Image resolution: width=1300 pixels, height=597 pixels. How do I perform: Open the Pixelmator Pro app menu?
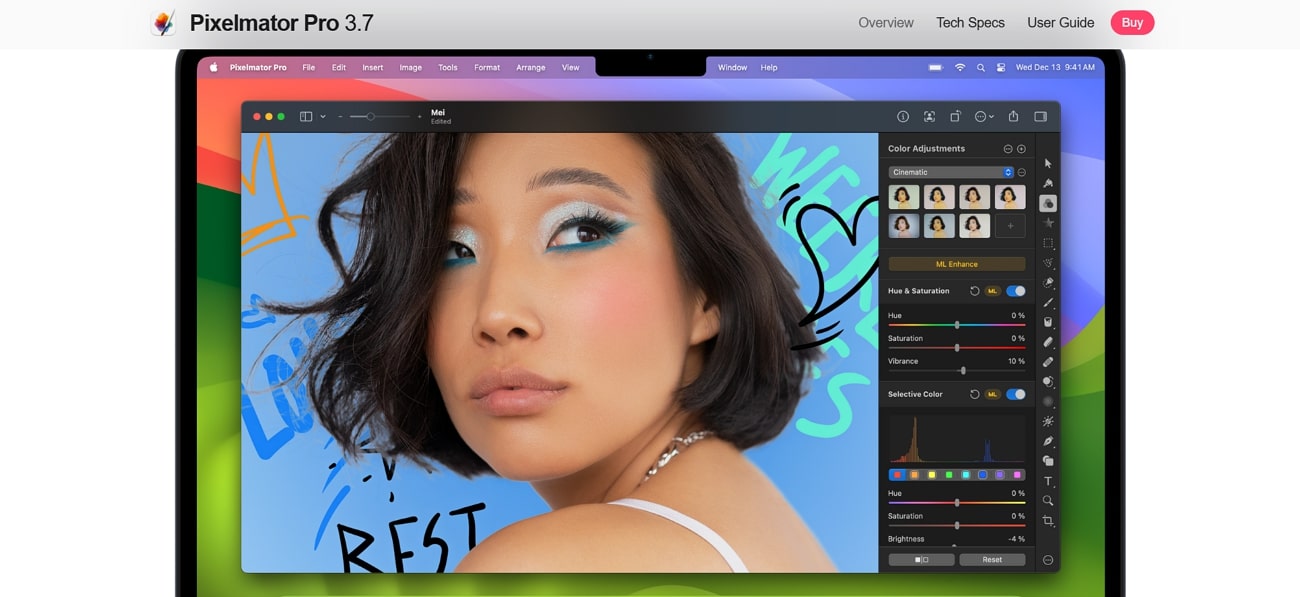258,68
